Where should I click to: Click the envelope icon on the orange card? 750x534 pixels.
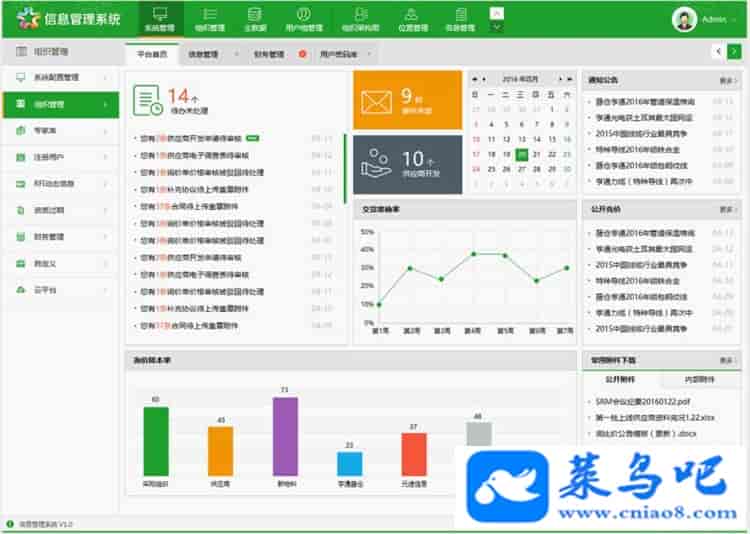click(x=376, y=102)
